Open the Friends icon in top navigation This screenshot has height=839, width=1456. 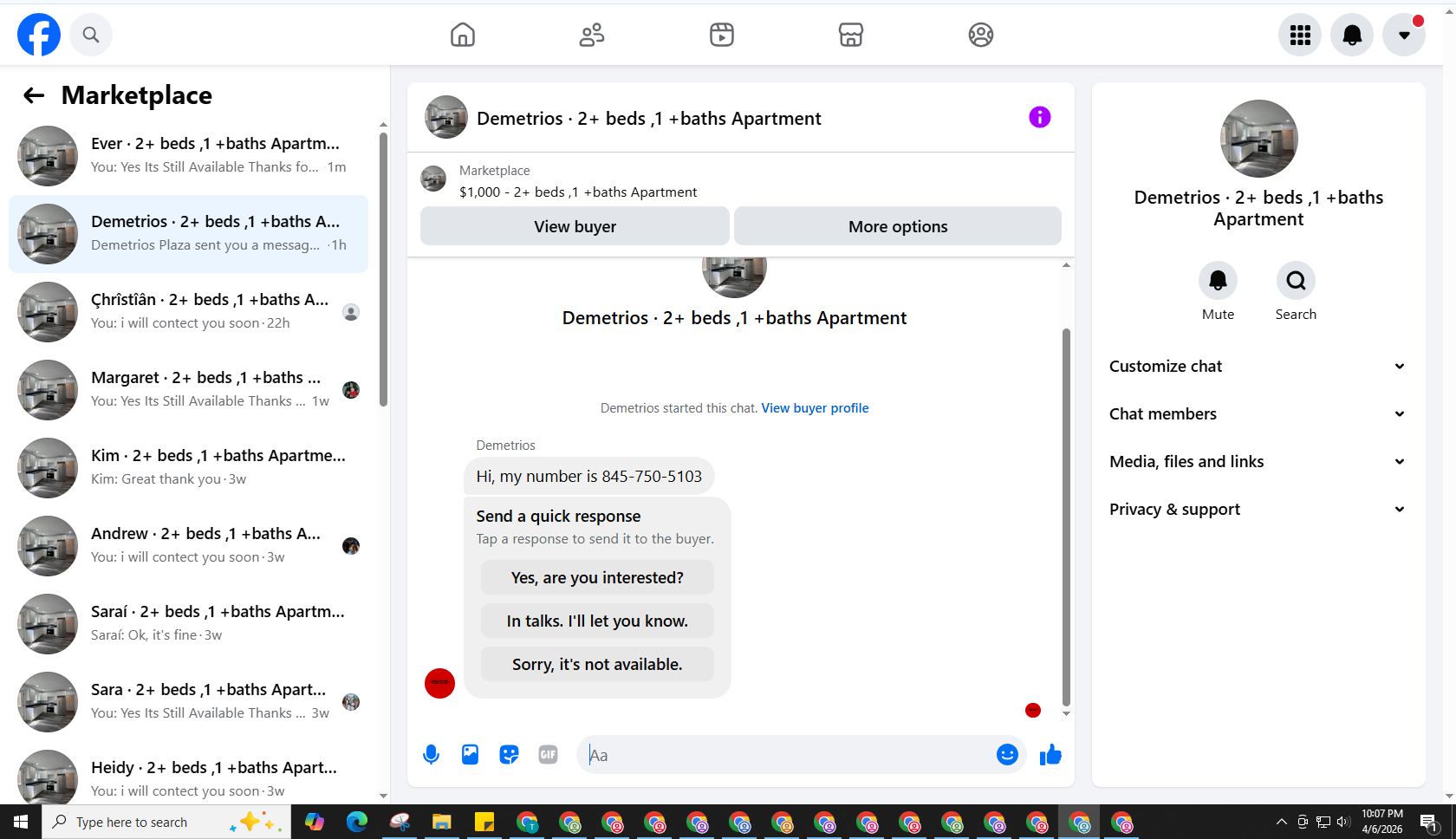(592, 35)
